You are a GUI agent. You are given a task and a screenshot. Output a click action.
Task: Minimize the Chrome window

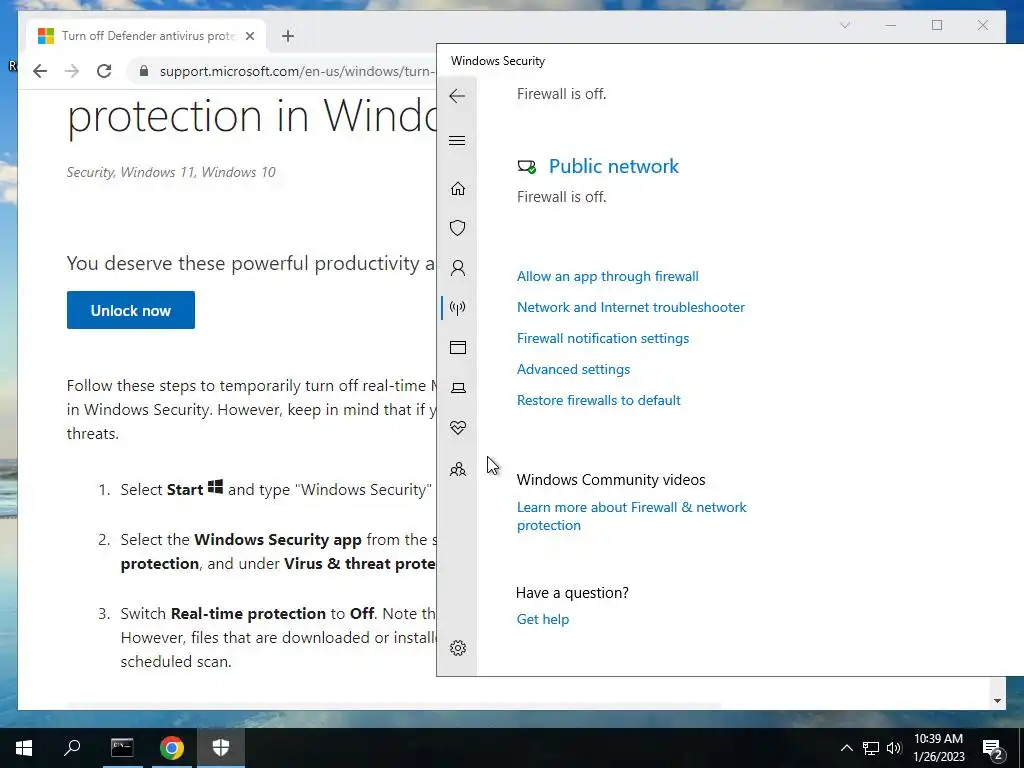(891, 25)
